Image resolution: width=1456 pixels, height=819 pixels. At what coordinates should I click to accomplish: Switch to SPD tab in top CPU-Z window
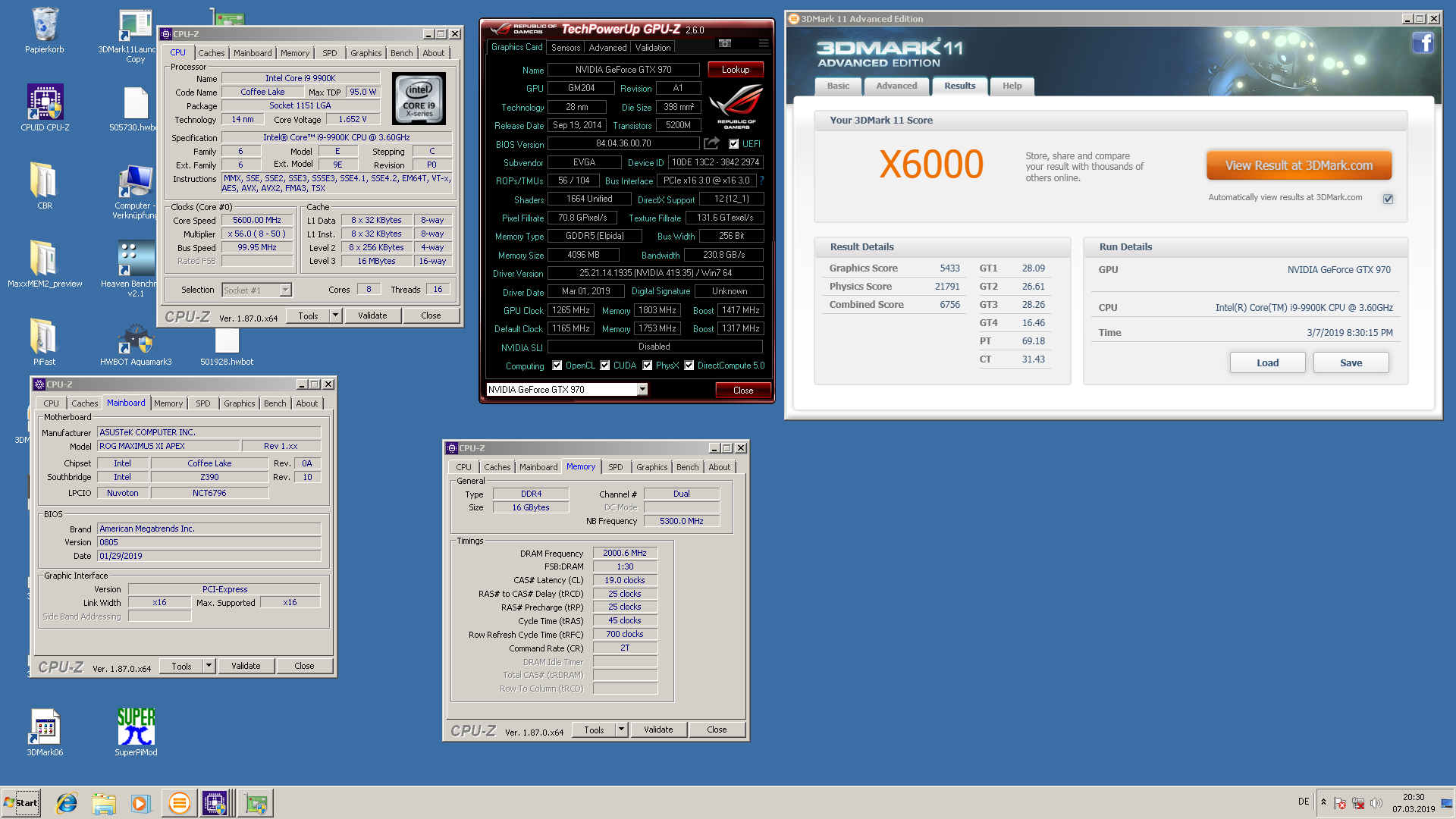point(329,53)
